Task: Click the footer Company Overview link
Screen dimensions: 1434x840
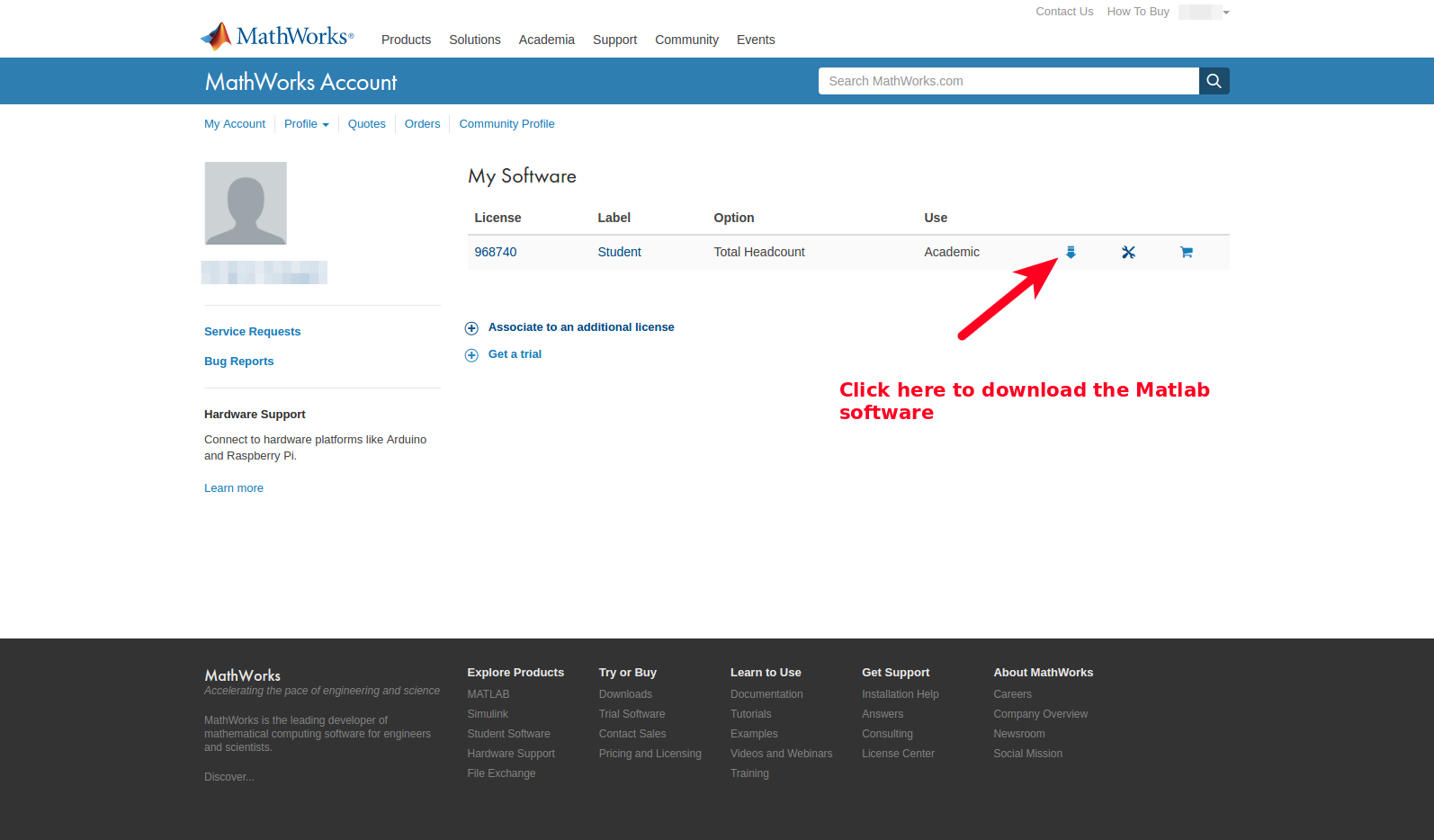Action: [x=1040, y=714]
